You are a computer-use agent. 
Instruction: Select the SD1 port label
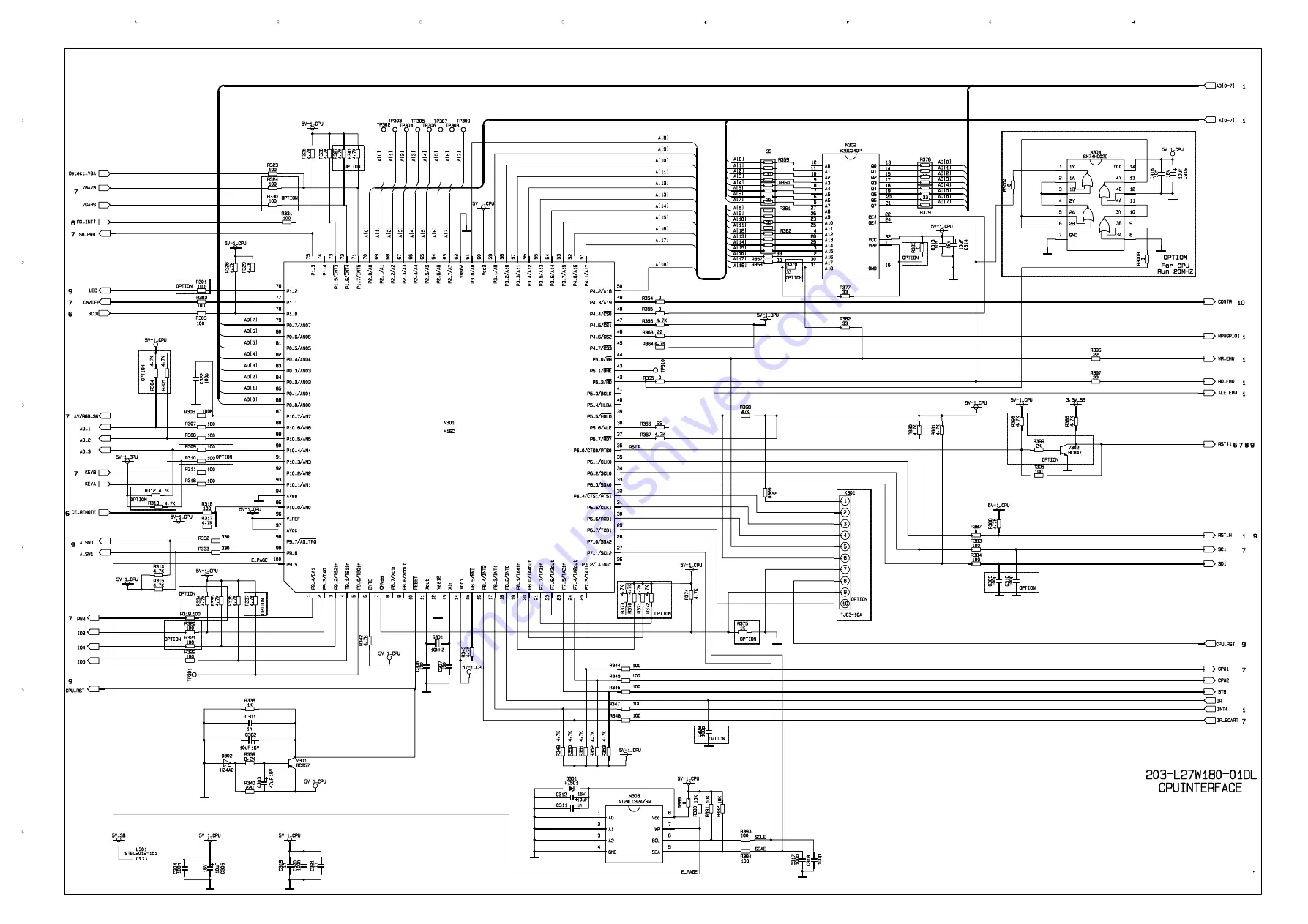coord(1222,563)
